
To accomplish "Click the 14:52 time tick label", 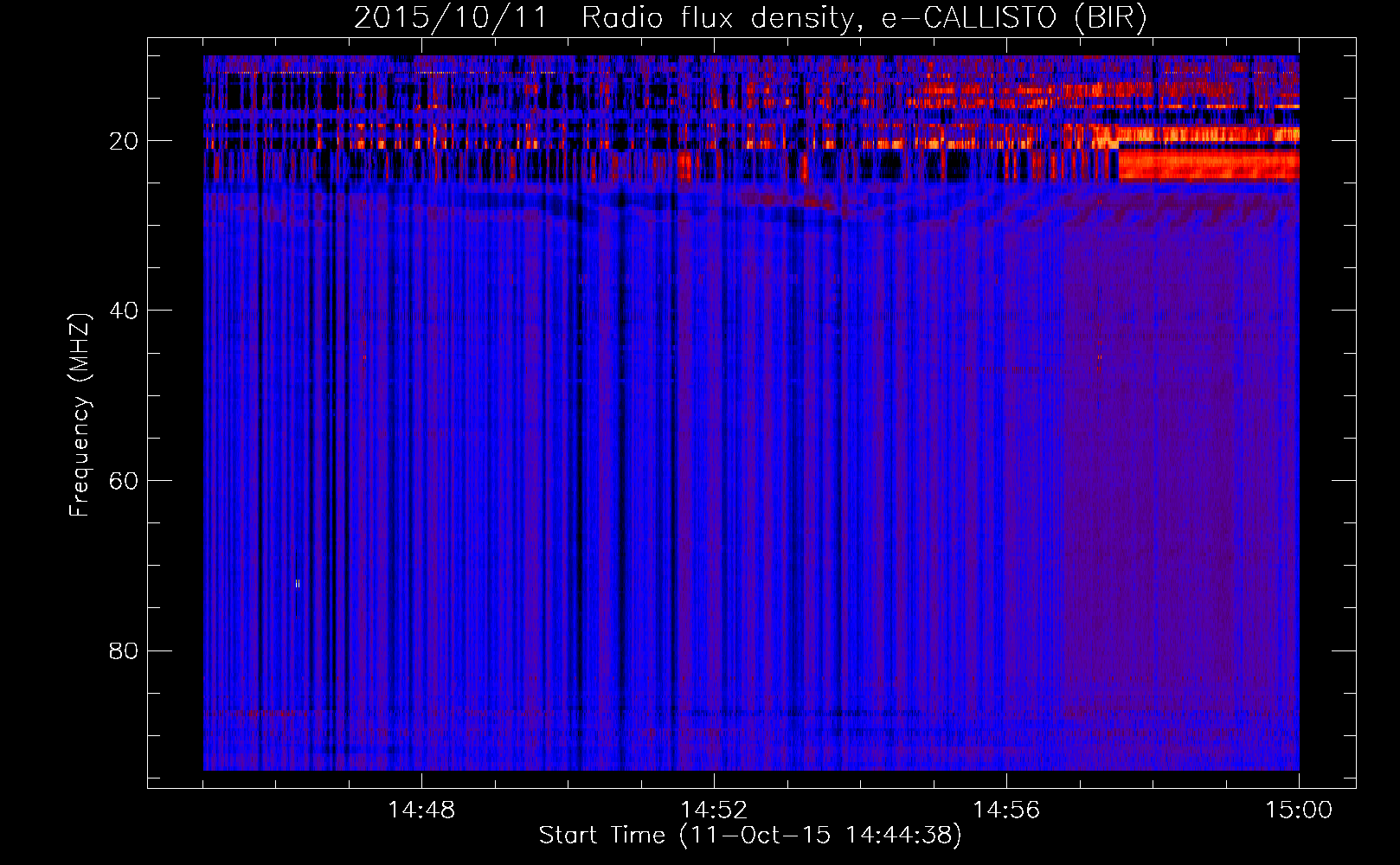I will point(714,811).
